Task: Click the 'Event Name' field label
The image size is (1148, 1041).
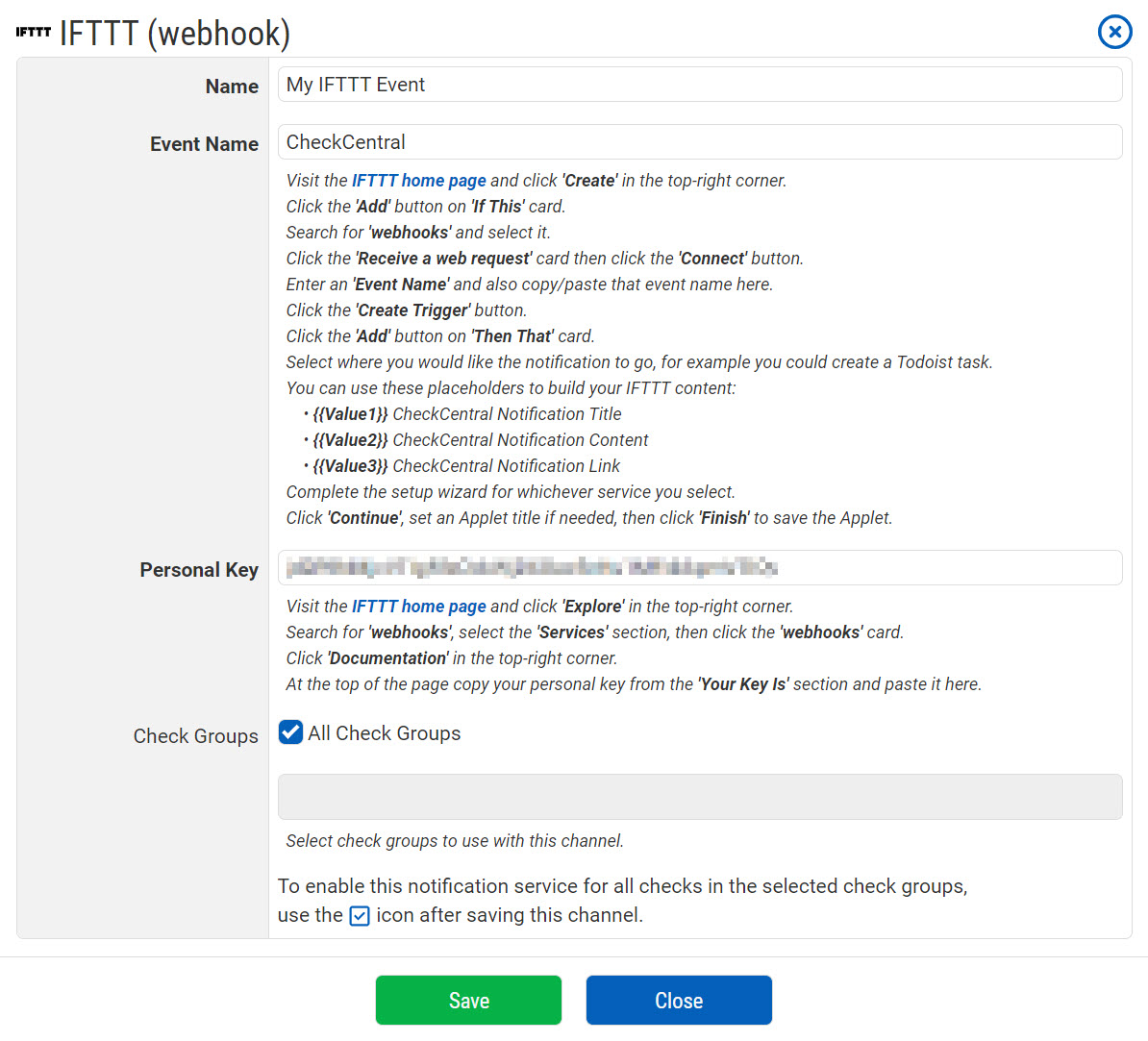Action: 204,144
